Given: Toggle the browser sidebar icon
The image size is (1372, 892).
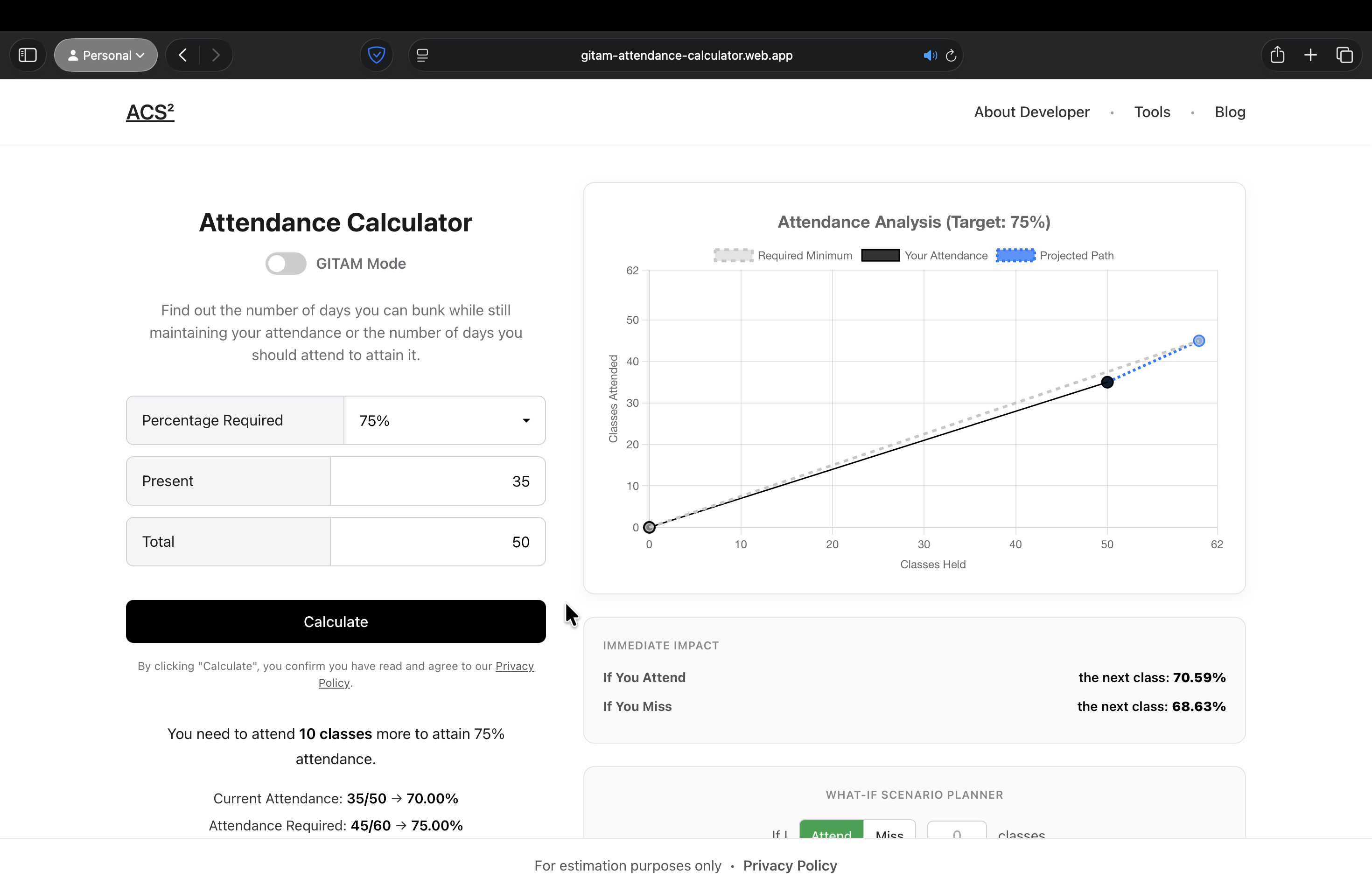Looking at the screenshot, I should [x=28, y=56].
